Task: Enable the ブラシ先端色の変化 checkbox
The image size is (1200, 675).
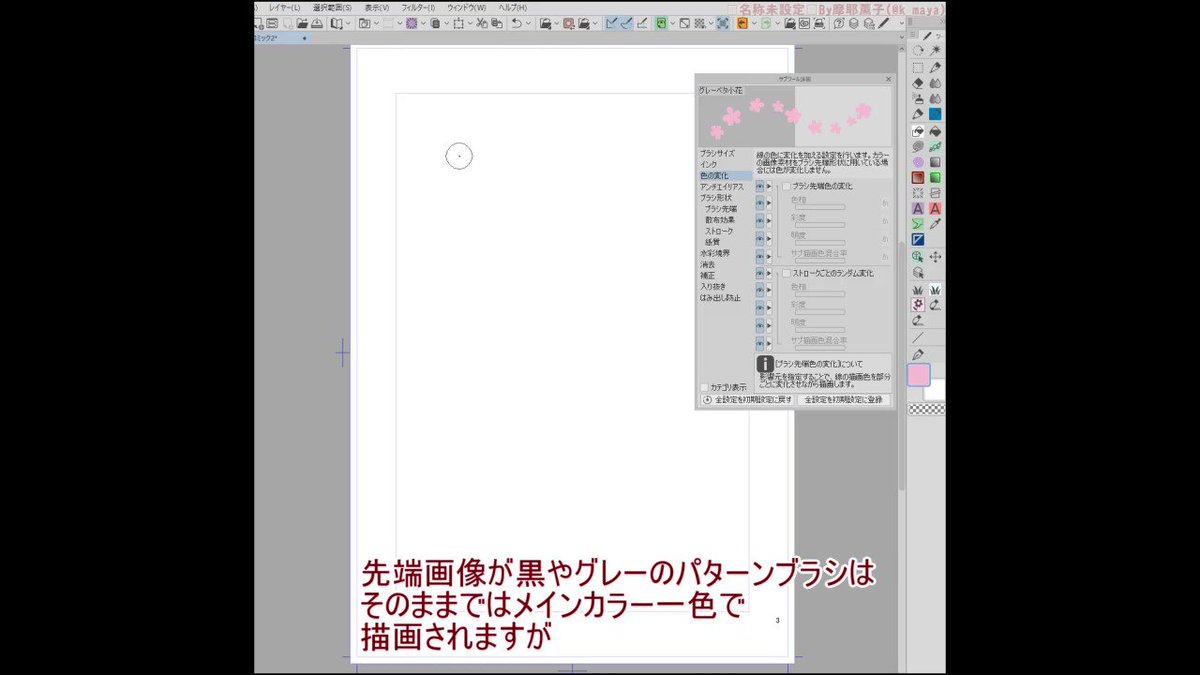Action: click(x=786, y=186)
